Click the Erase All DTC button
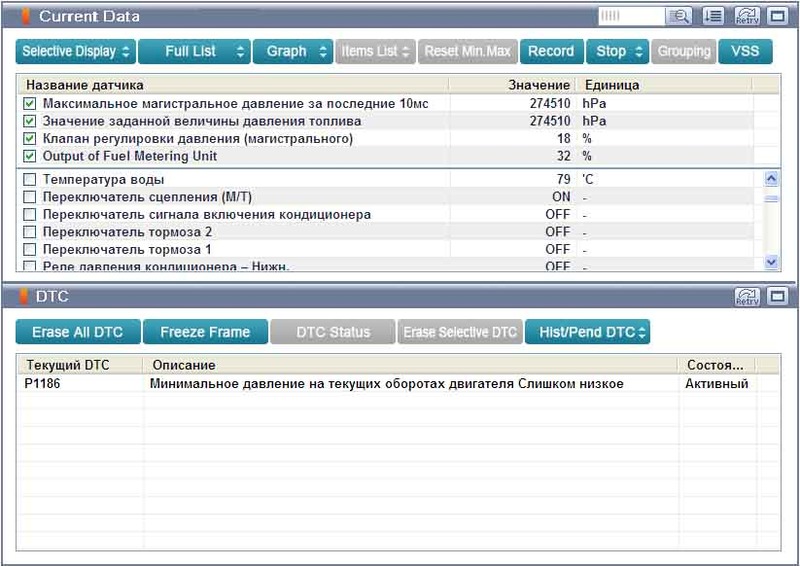Screen dimensions: 800x566 (x=78, y=332)
